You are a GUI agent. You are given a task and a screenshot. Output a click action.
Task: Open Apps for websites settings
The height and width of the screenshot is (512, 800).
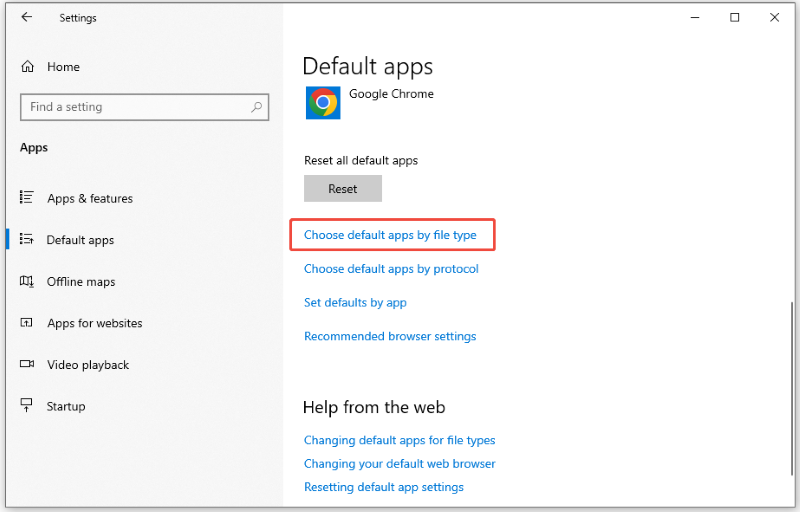pyautogui.click(x=94, y=323)
